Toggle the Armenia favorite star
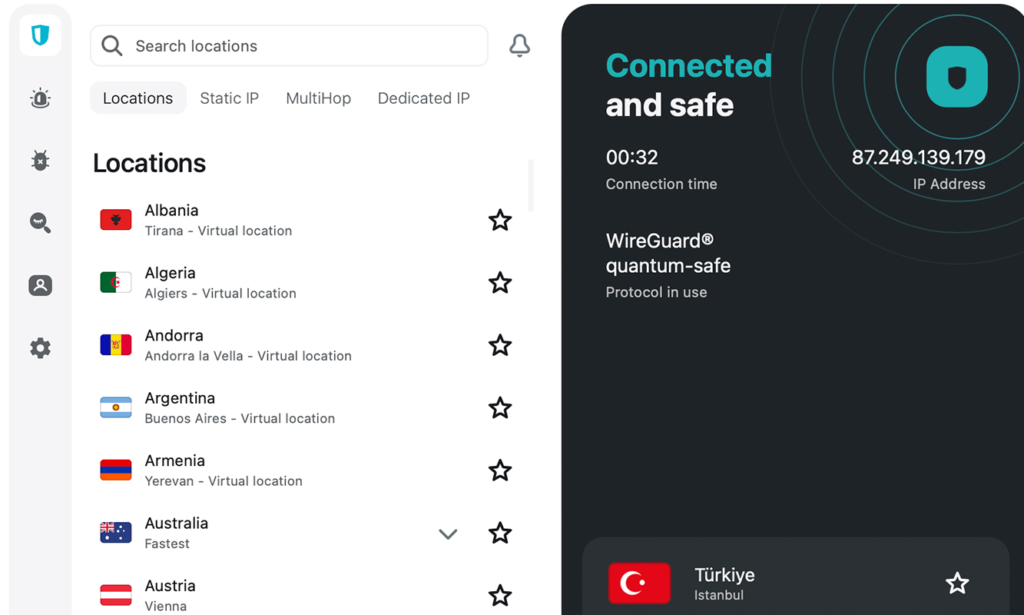 pos(500,470)
